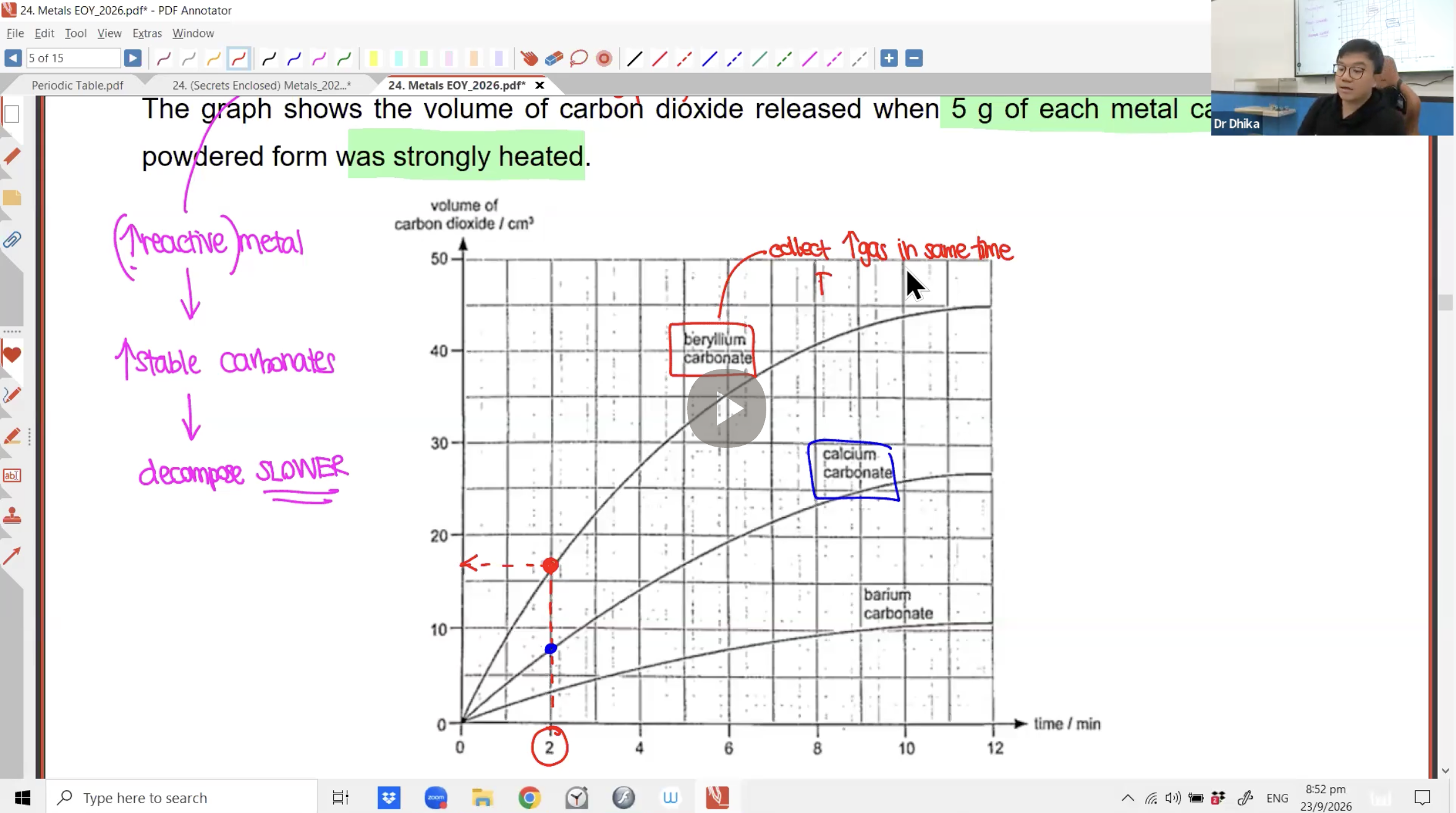Screen dimensions: 1456x813
Task: Zoom out with the minus button
Action: click(914, 58)
